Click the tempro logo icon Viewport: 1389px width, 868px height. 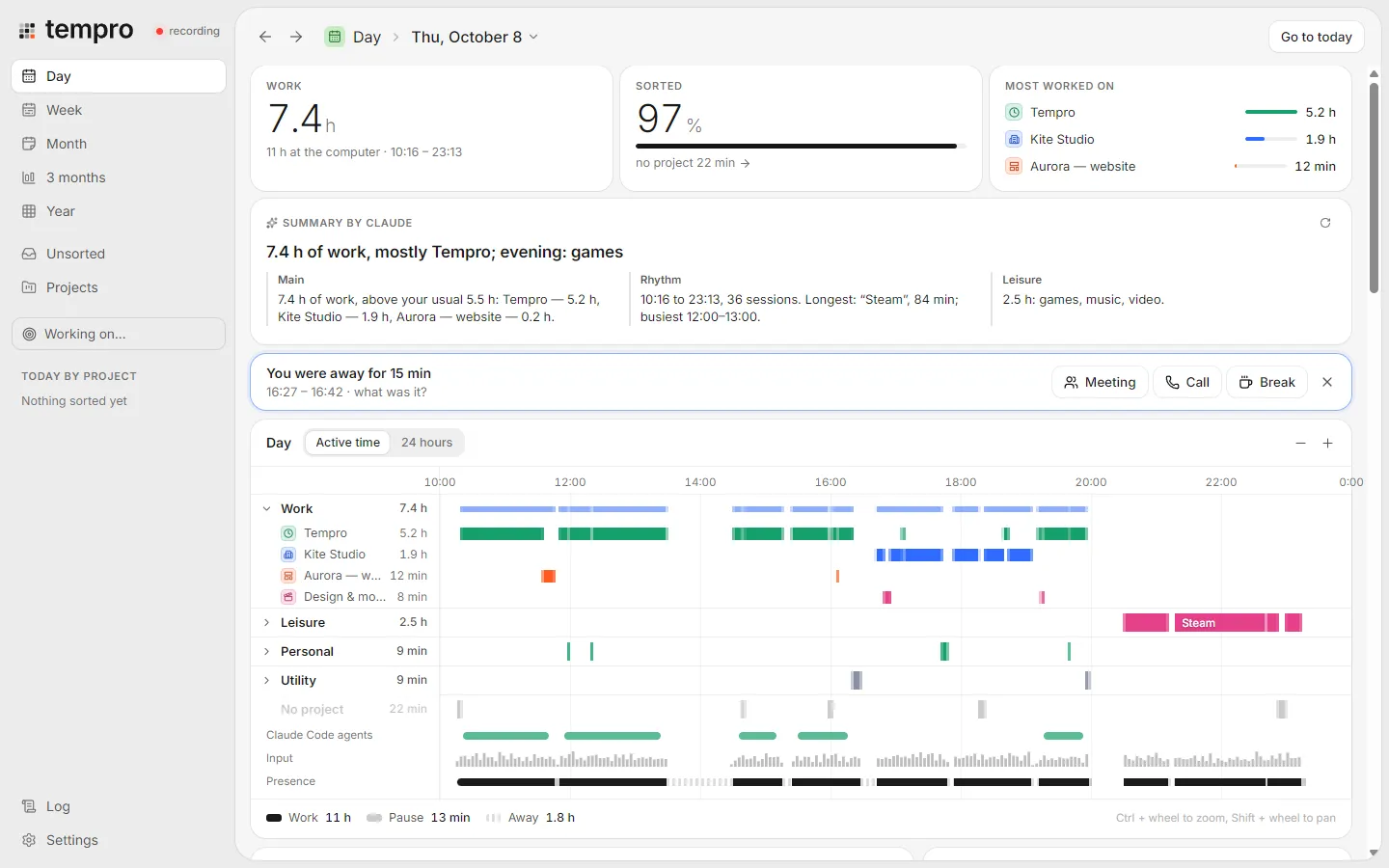(27, 31)
